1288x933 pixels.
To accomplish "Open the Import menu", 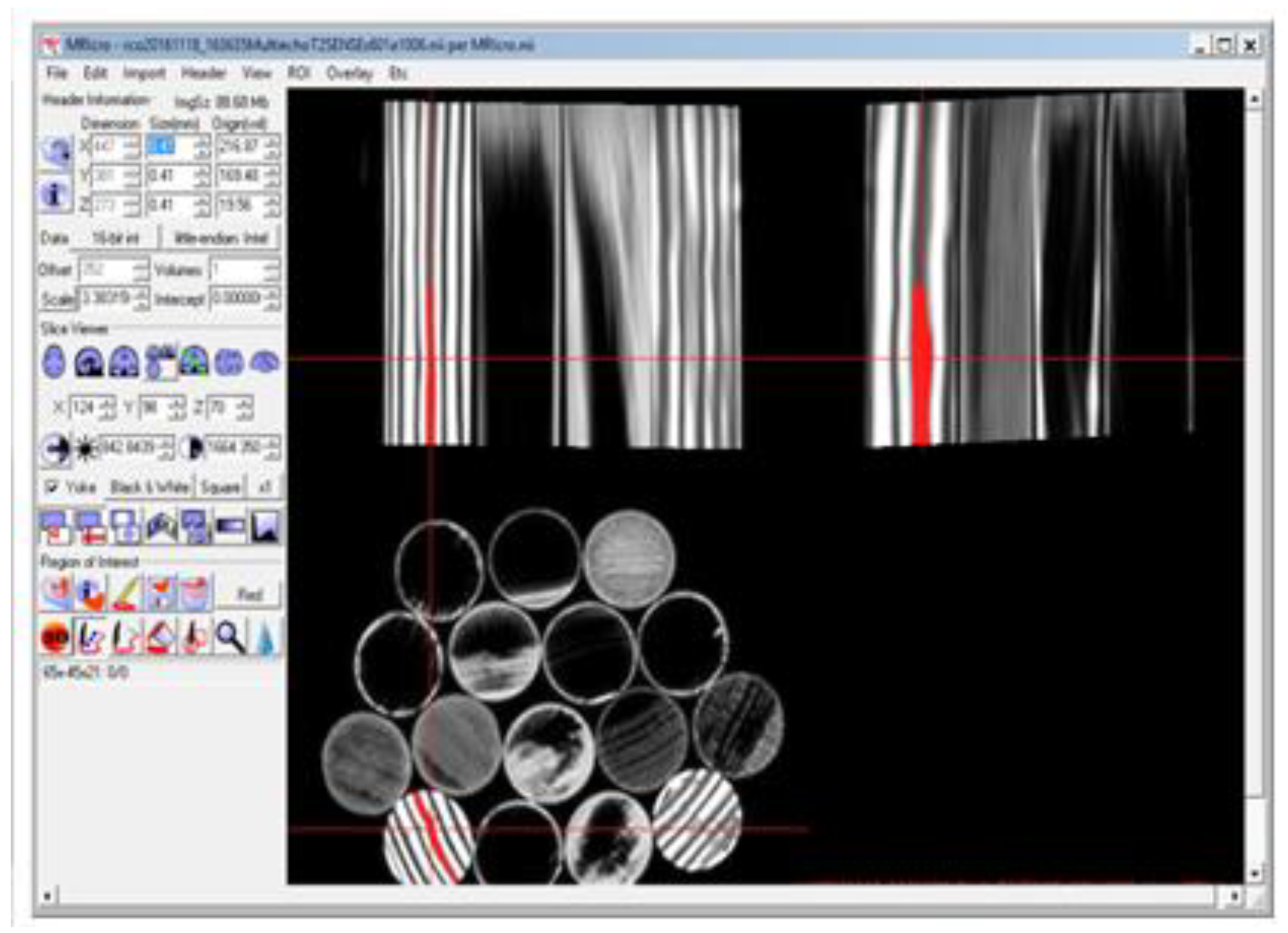I will (144, 73).
